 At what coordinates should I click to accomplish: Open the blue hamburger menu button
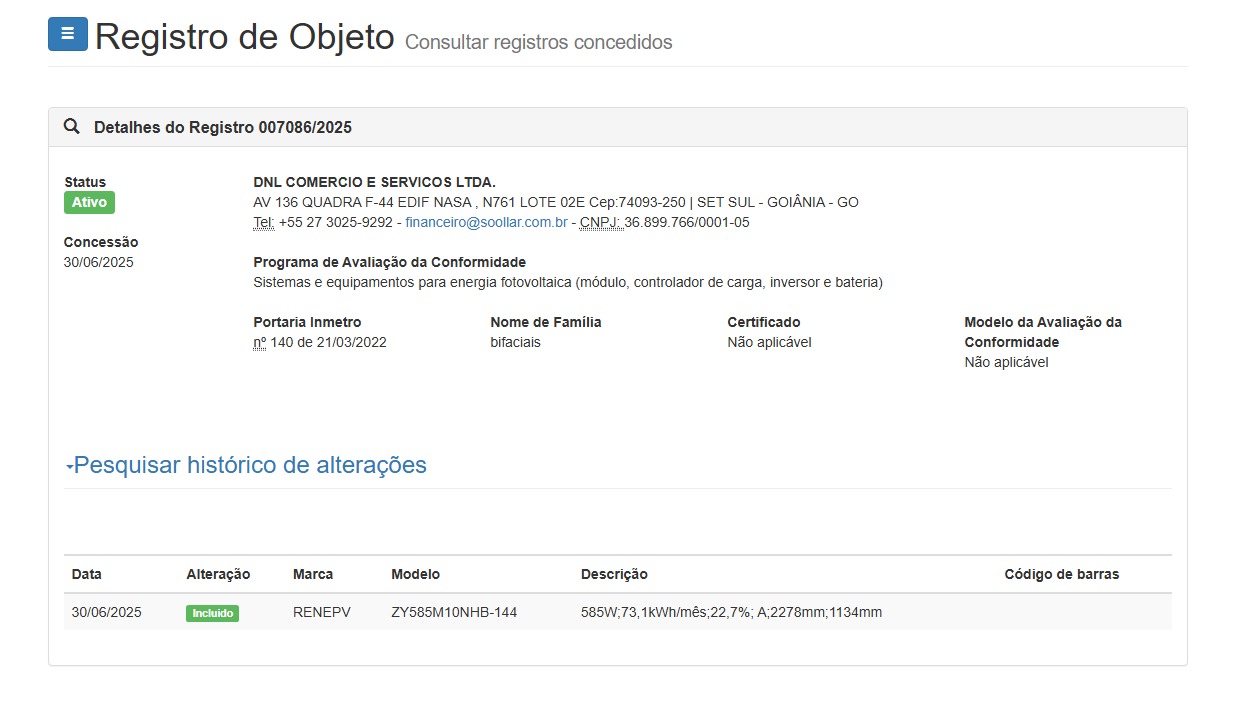(x=68, y=34)
